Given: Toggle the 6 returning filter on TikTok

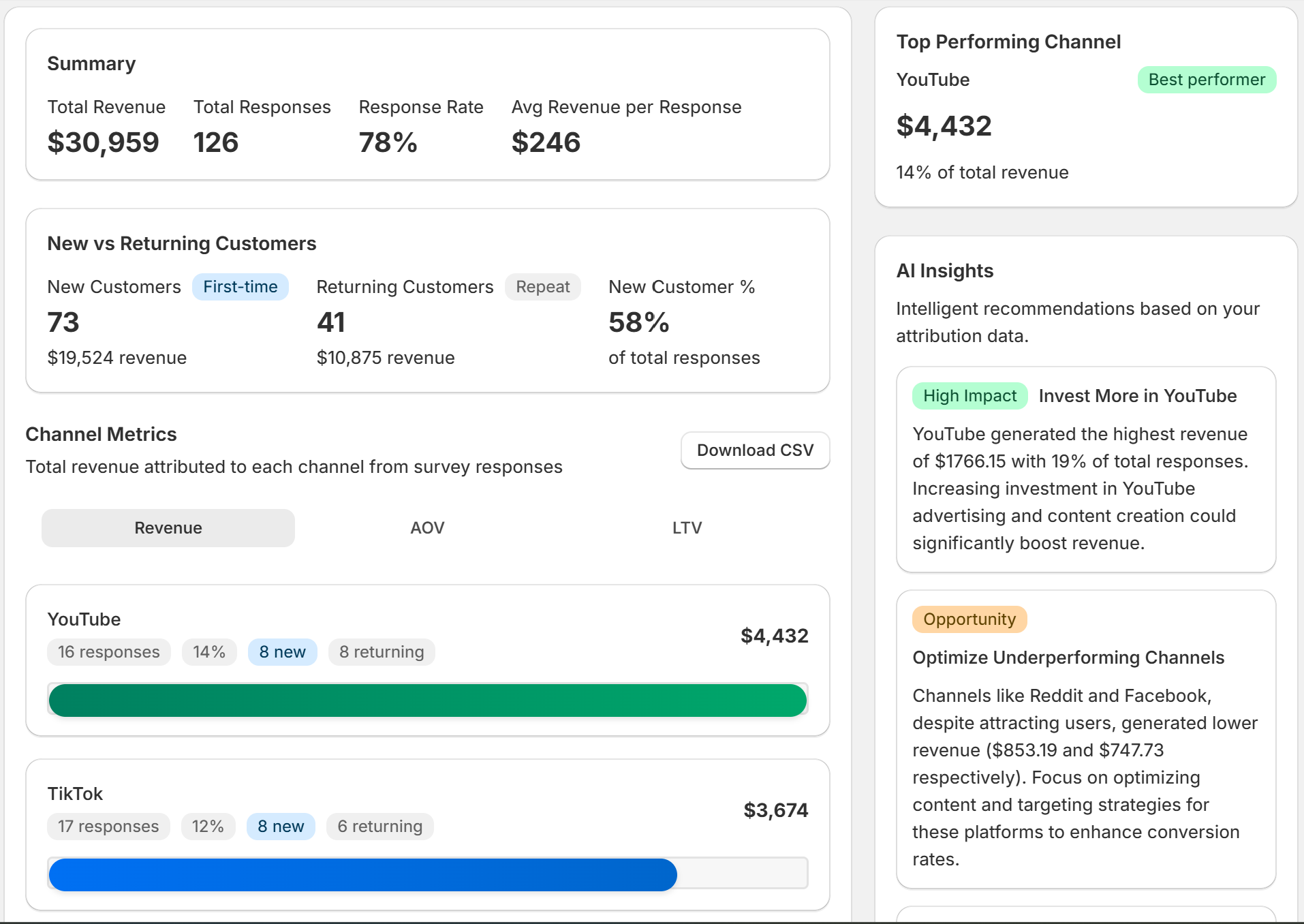Looking at the screenshot, I should tap(379, 826).
